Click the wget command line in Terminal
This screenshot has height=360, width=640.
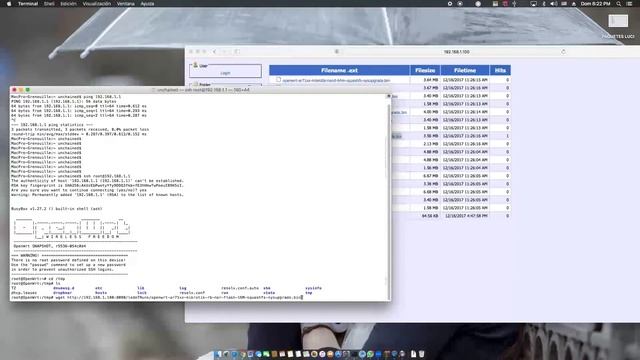click(157, 298)
